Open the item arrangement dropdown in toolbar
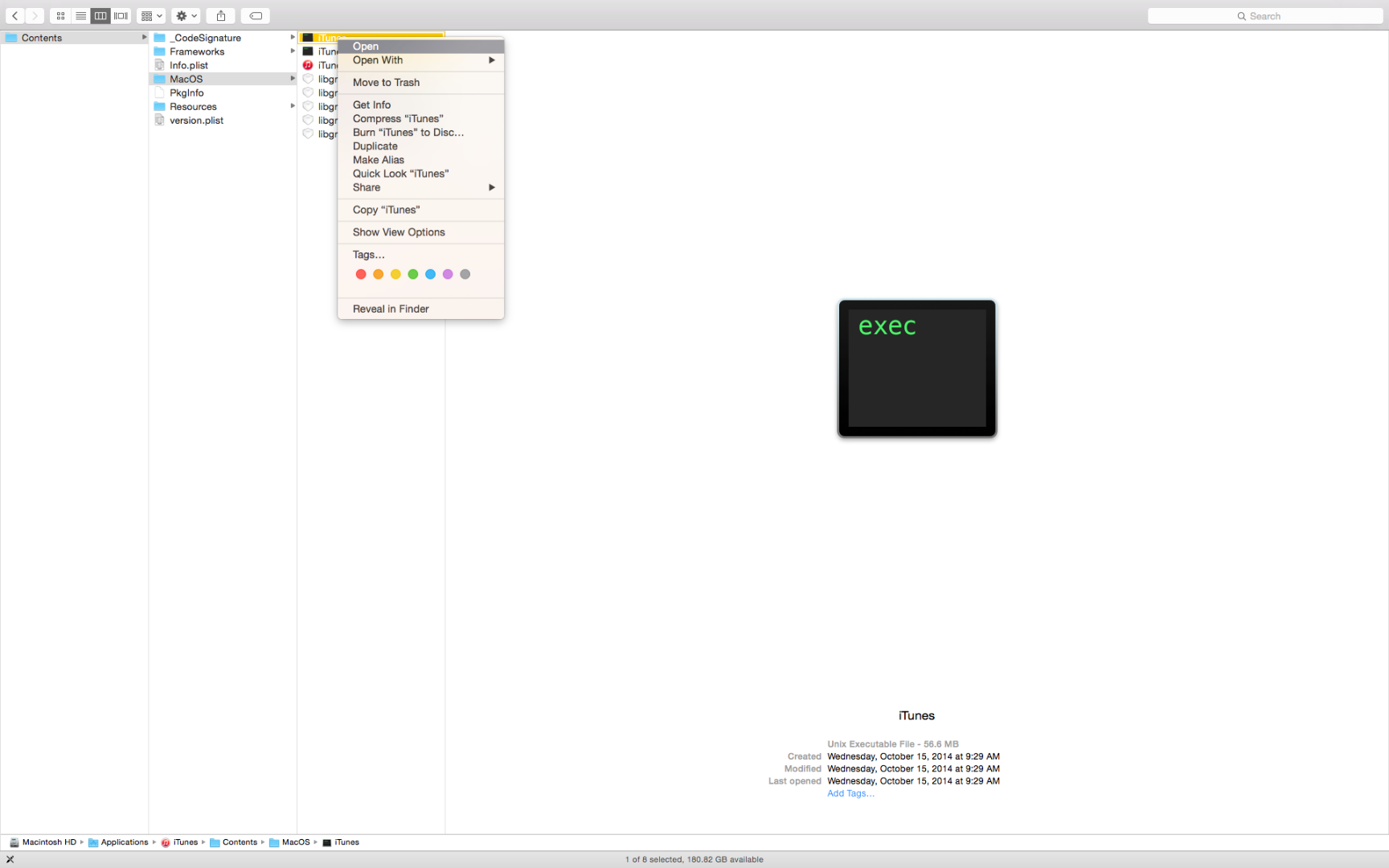This screenshot has height=868, width=1389. point(151,15)
